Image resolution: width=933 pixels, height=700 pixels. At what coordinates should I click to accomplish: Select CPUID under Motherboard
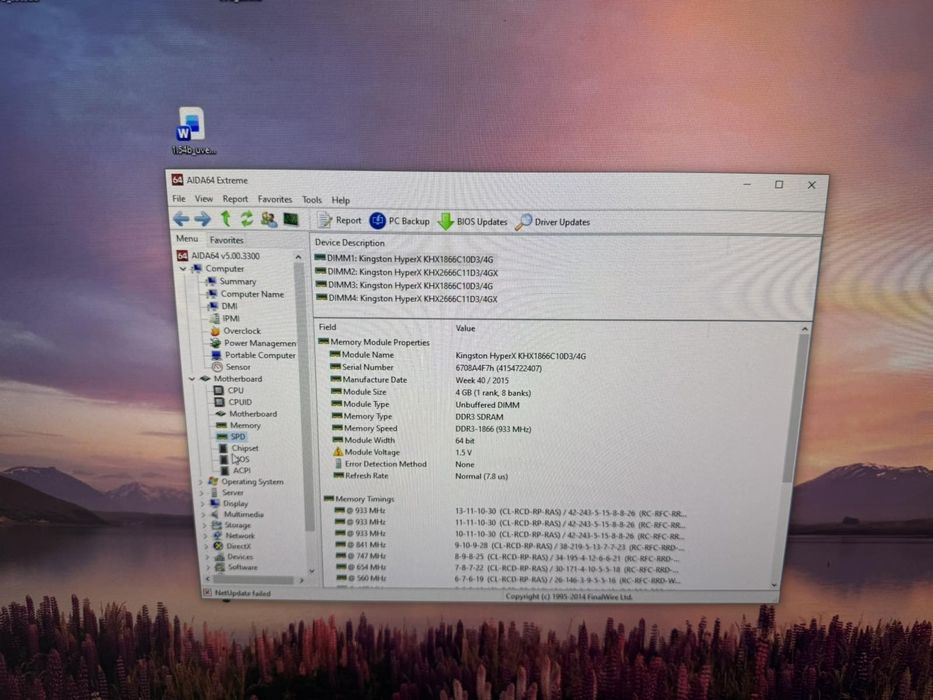click(x=233, y=402)
